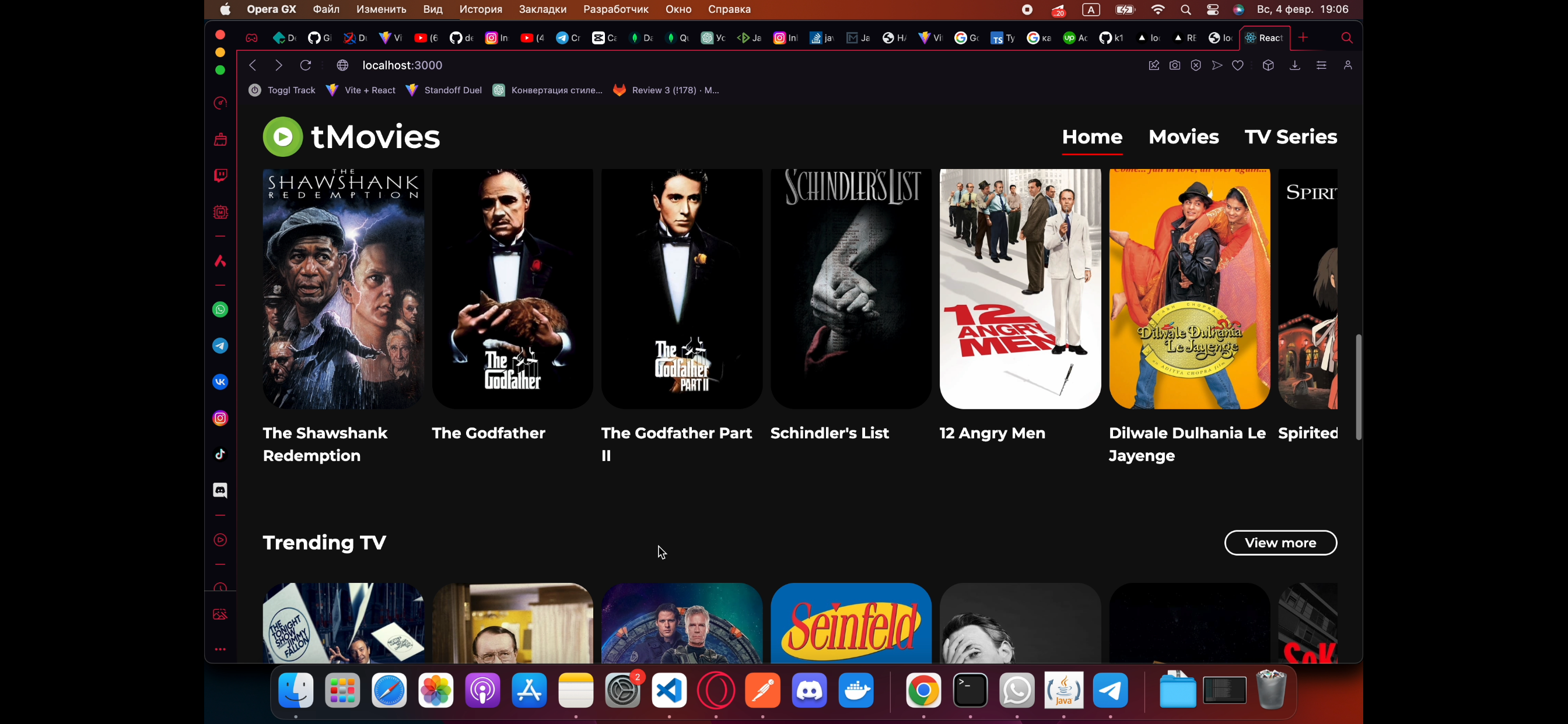Screen dimensions: 1568x724
Task: Click the tMovies play logo icon
Action: 282,137
